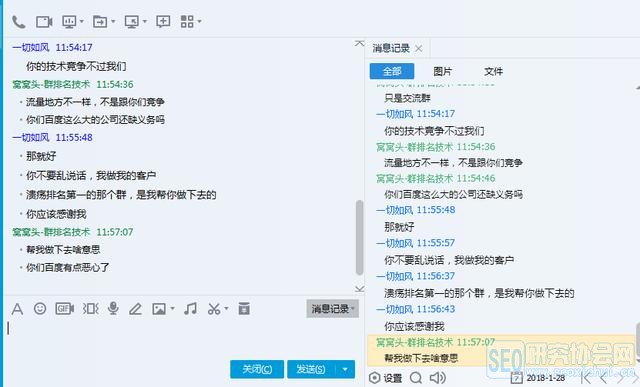
Task: Click the send picture icon
Action: point(159,309)
